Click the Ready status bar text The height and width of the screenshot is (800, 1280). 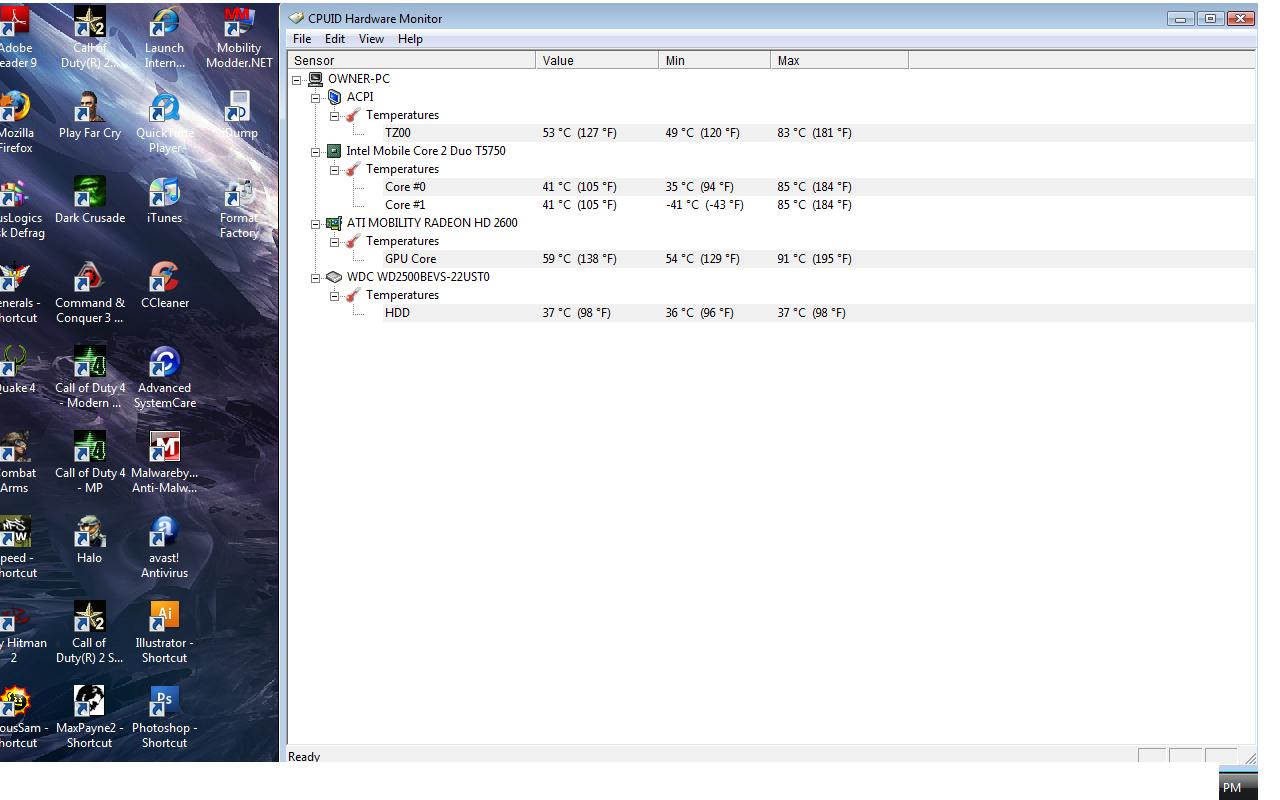click(304, 757)
